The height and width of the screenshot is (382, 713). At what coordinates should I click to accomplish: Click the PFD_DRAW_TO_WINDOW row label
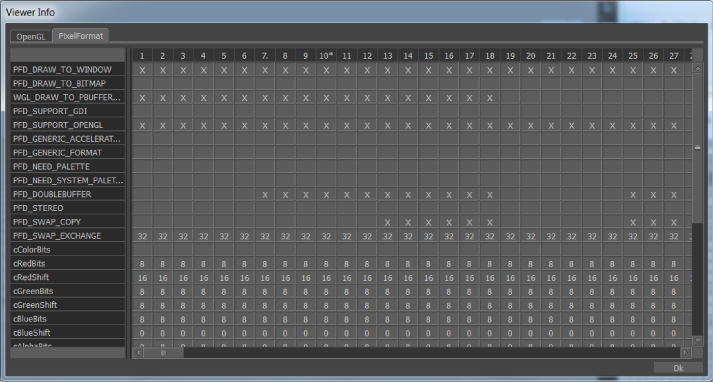click(x=68, y=70)
